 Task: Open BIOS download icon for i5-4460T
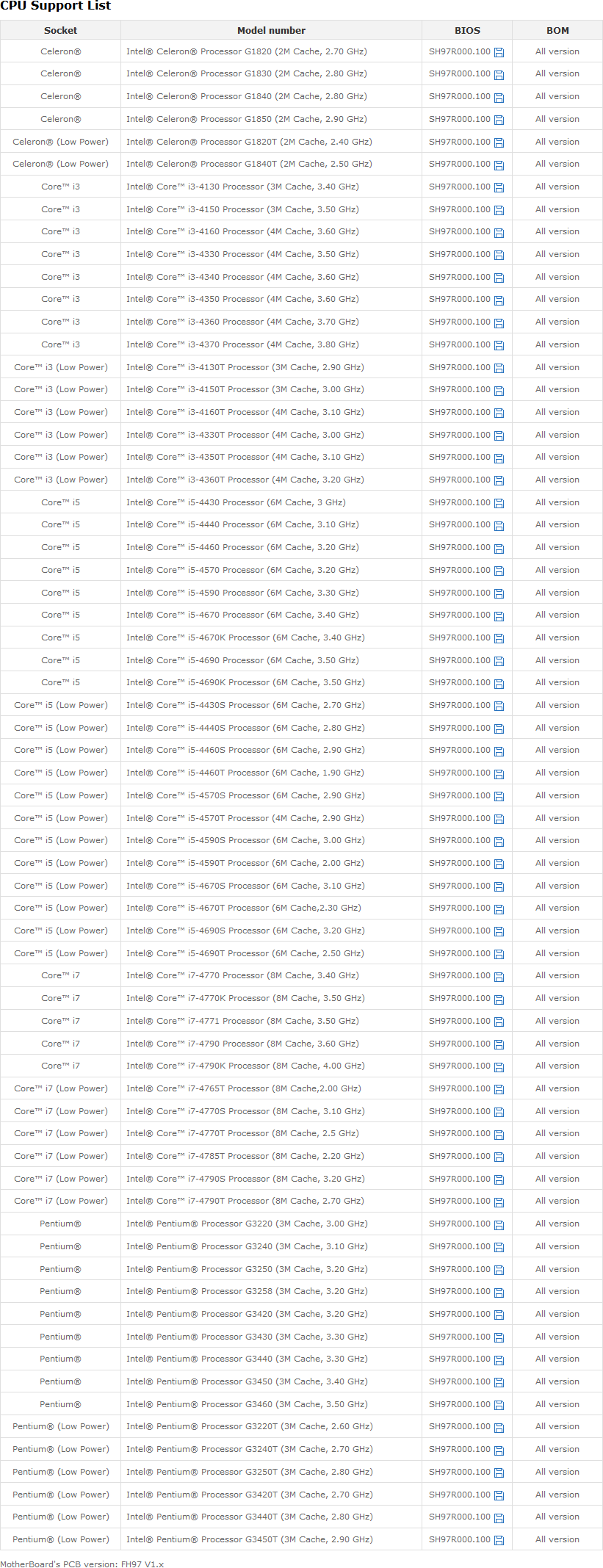click(499, 773)
